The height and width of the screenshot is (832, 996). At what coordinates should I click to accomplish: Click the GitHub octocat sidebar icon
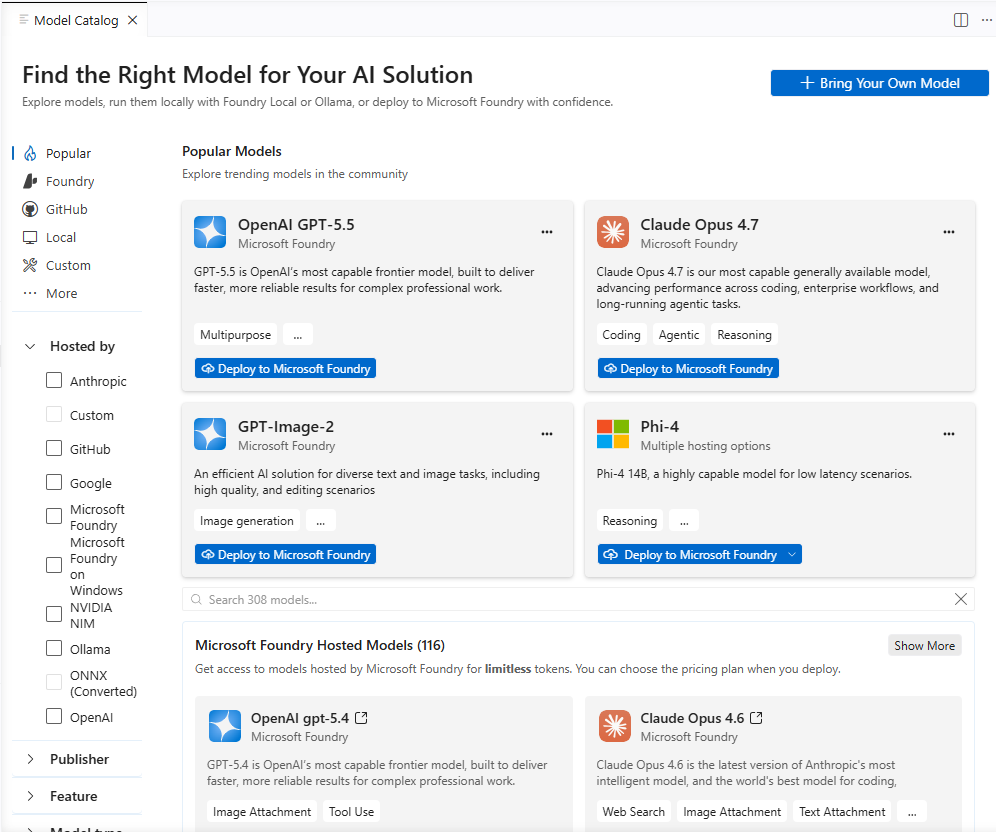[30, 209]
